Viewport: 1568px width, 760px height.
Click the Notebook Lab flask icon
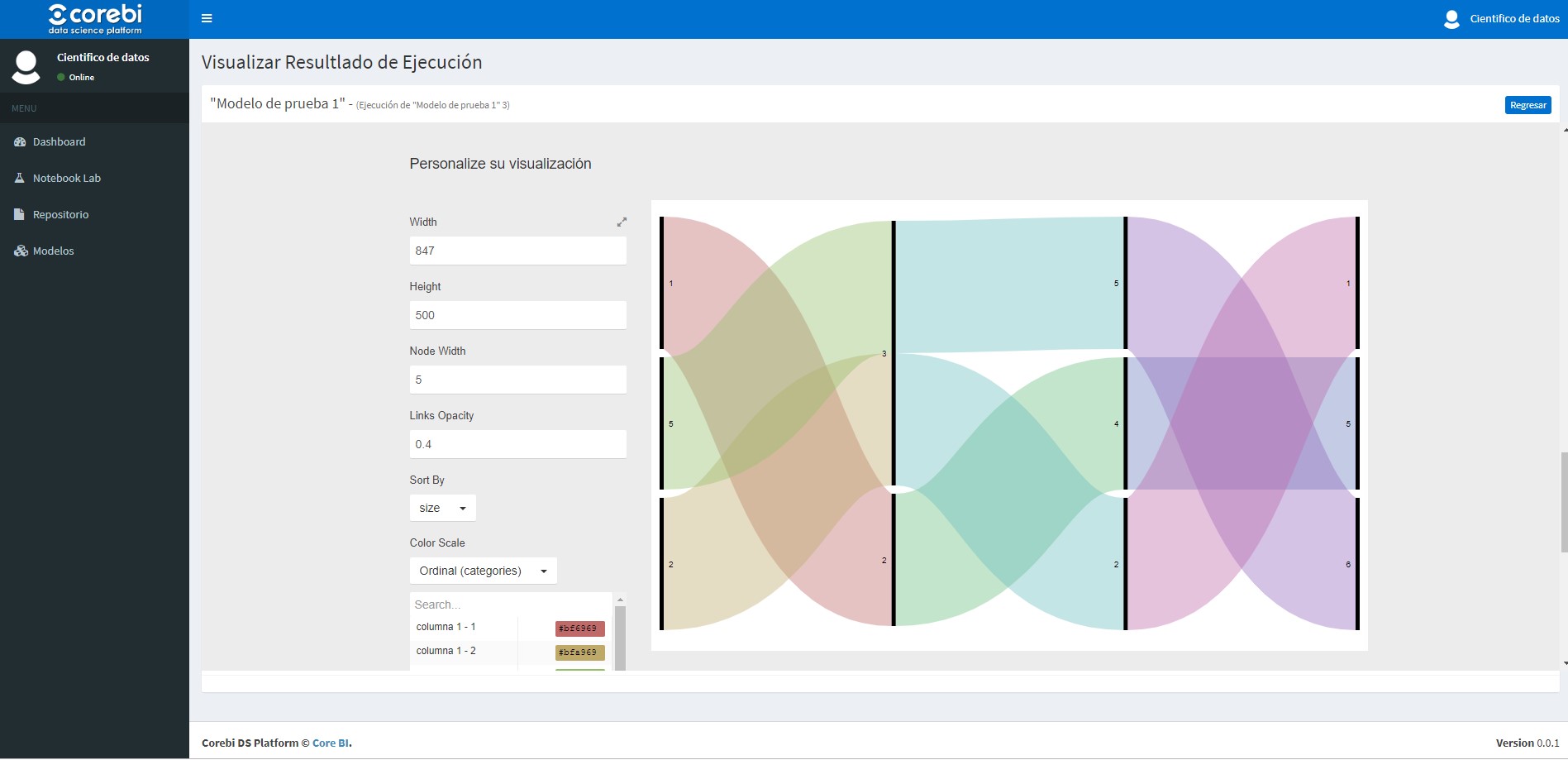click(x=20, y=178)
